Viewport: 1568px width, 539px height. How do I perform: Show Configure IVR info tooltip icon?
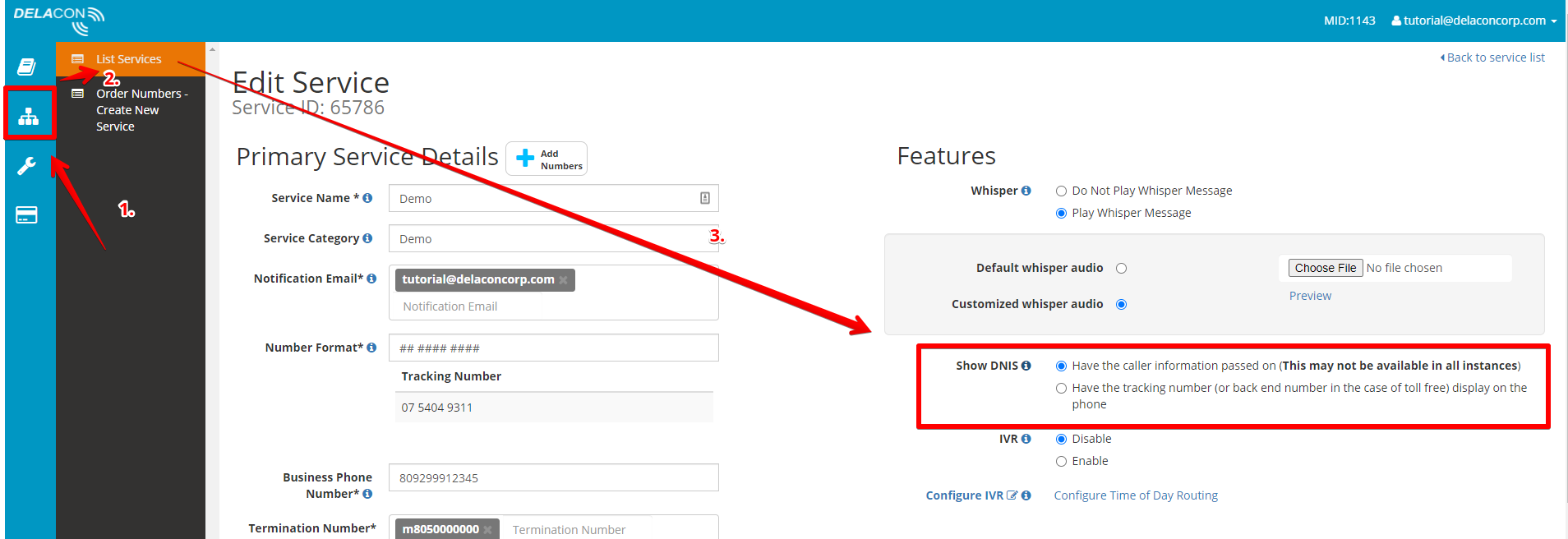[1026, 495]
